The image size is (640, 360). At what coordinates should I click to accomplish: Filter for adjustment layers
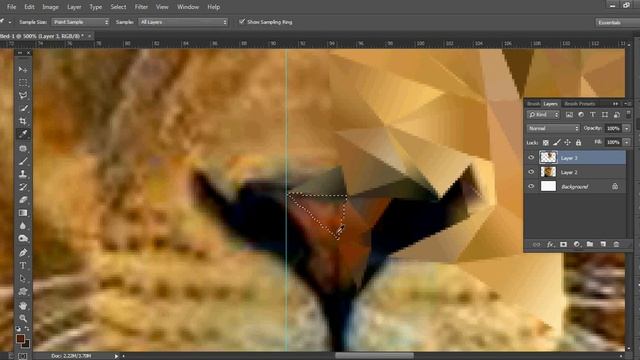581,115
